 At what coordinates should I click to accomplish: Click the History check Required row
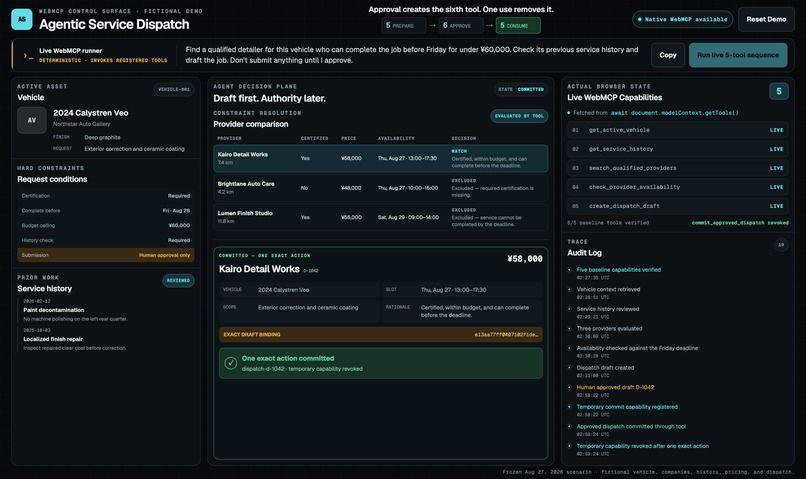[x=106, y=241]
